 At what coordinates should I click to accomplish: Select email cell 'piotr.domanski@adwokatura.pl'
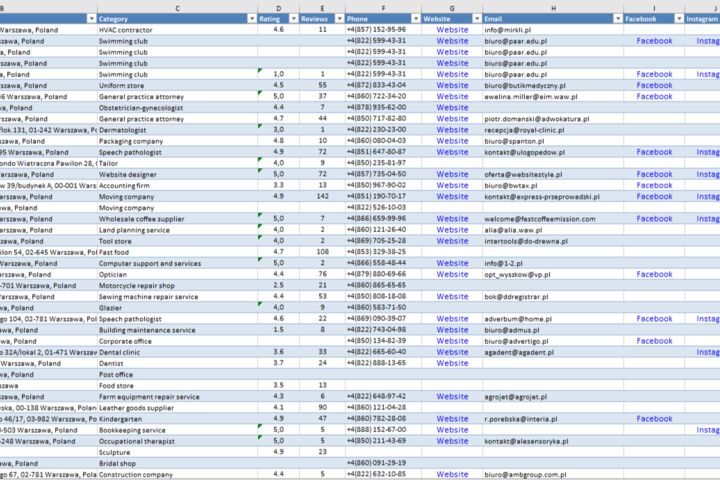553,119
